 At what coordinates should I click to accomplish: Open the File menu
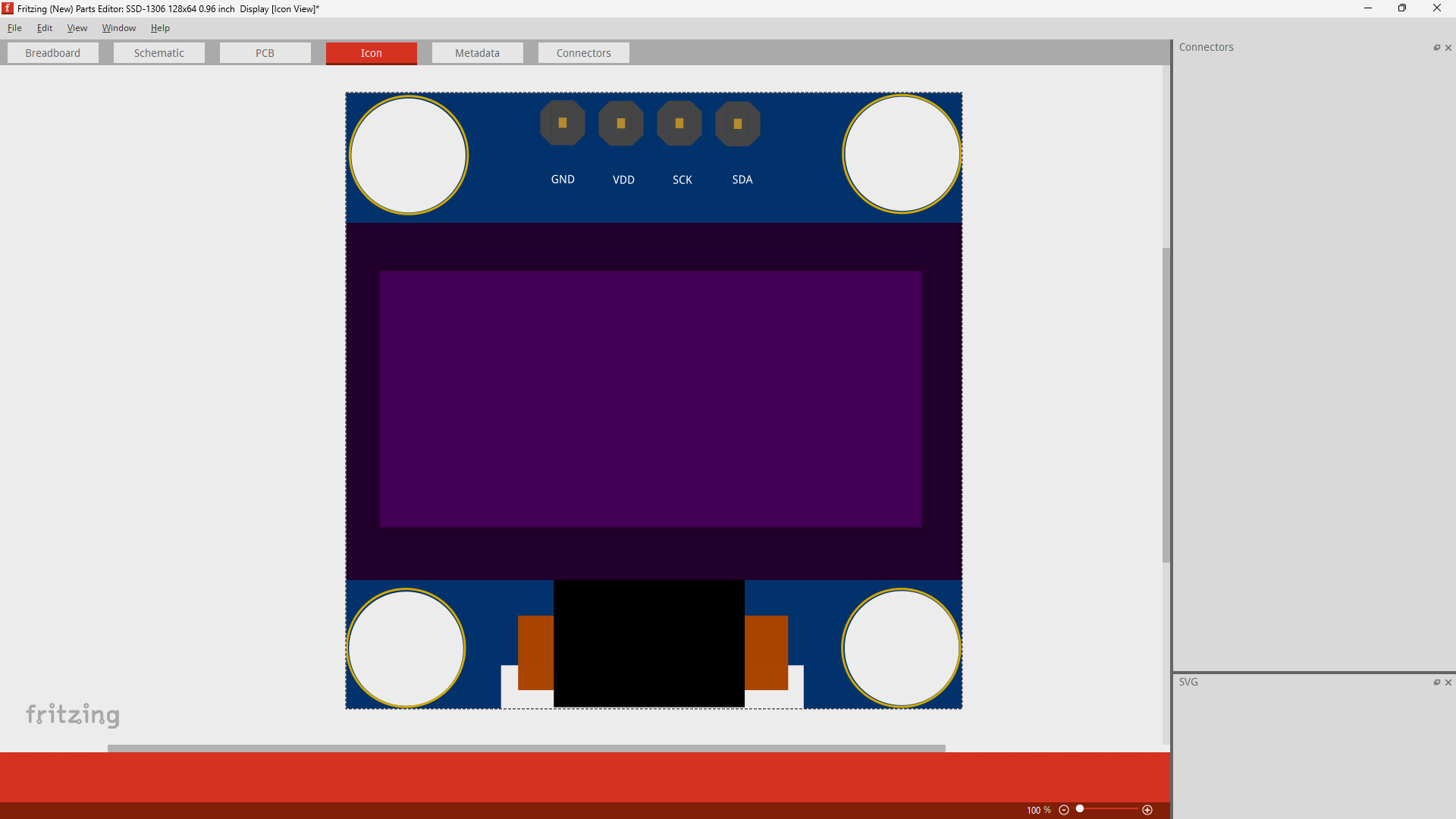click(15, 28)
